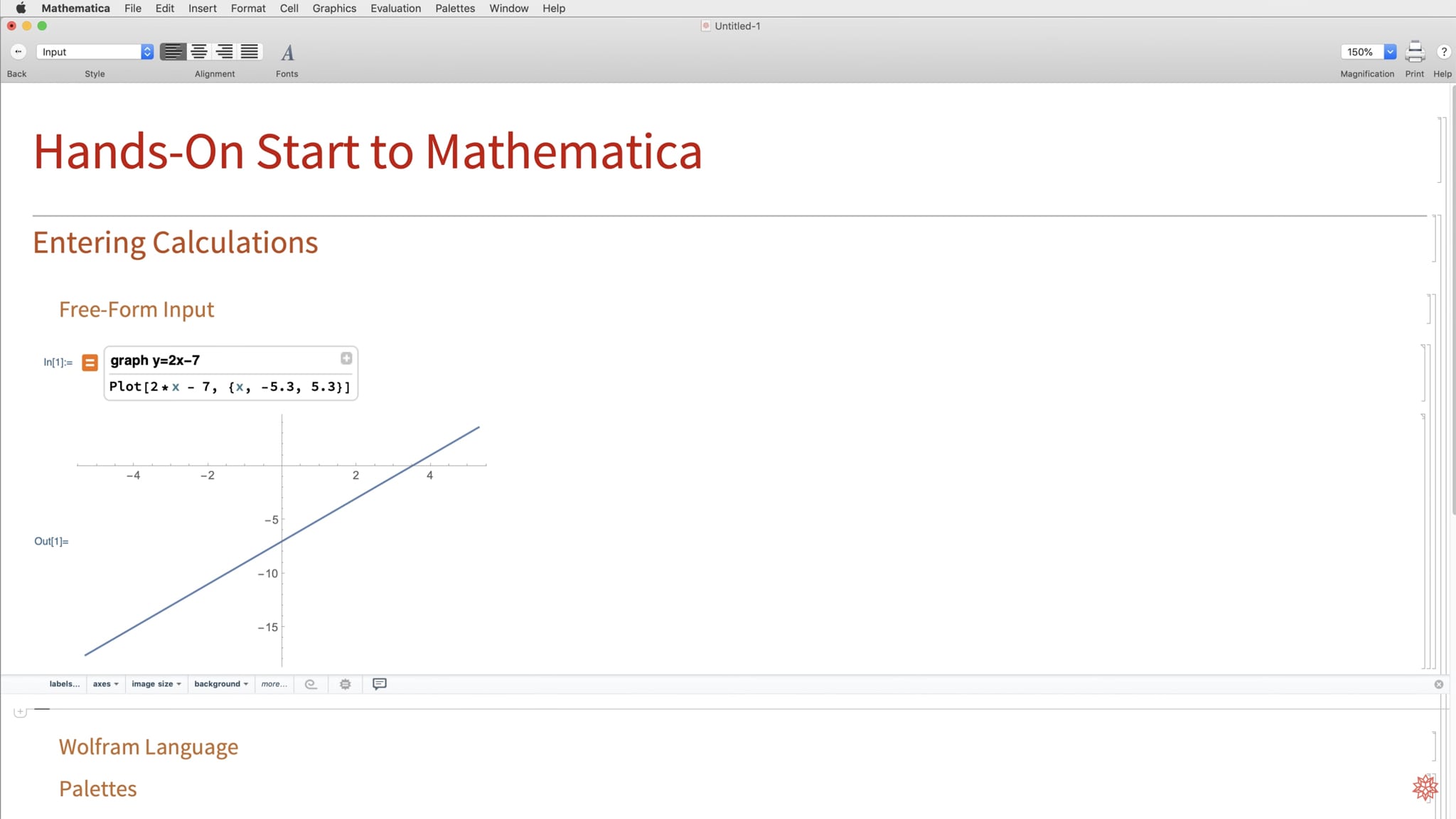Click the refresh/recalculate icon below graph
This screenshot has width=1456, height=819.
tap(310, 683)
